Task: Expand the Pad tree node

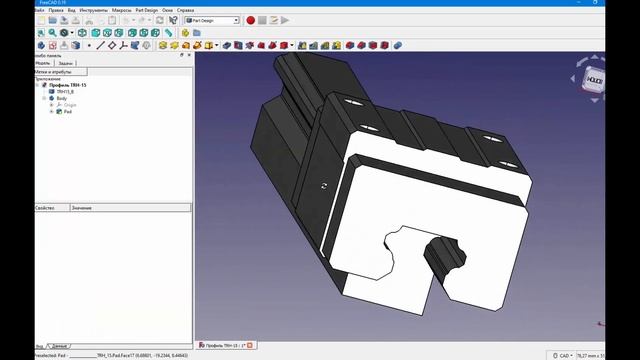Action: [51, 111]
